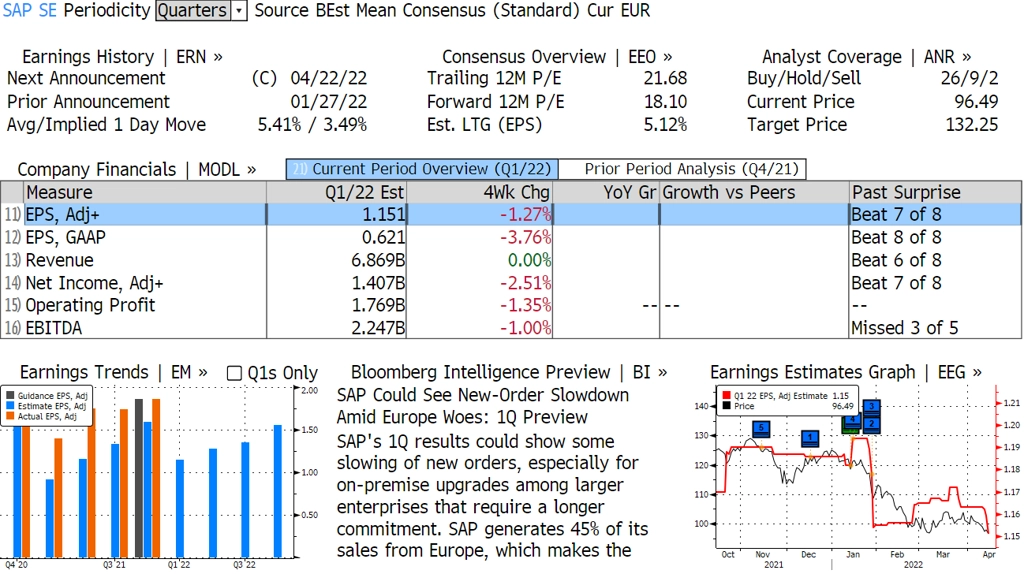Screen dimensions: 1024x574
Task: Click Next Announcement date 04/22/22
Action: pos(328,78)
